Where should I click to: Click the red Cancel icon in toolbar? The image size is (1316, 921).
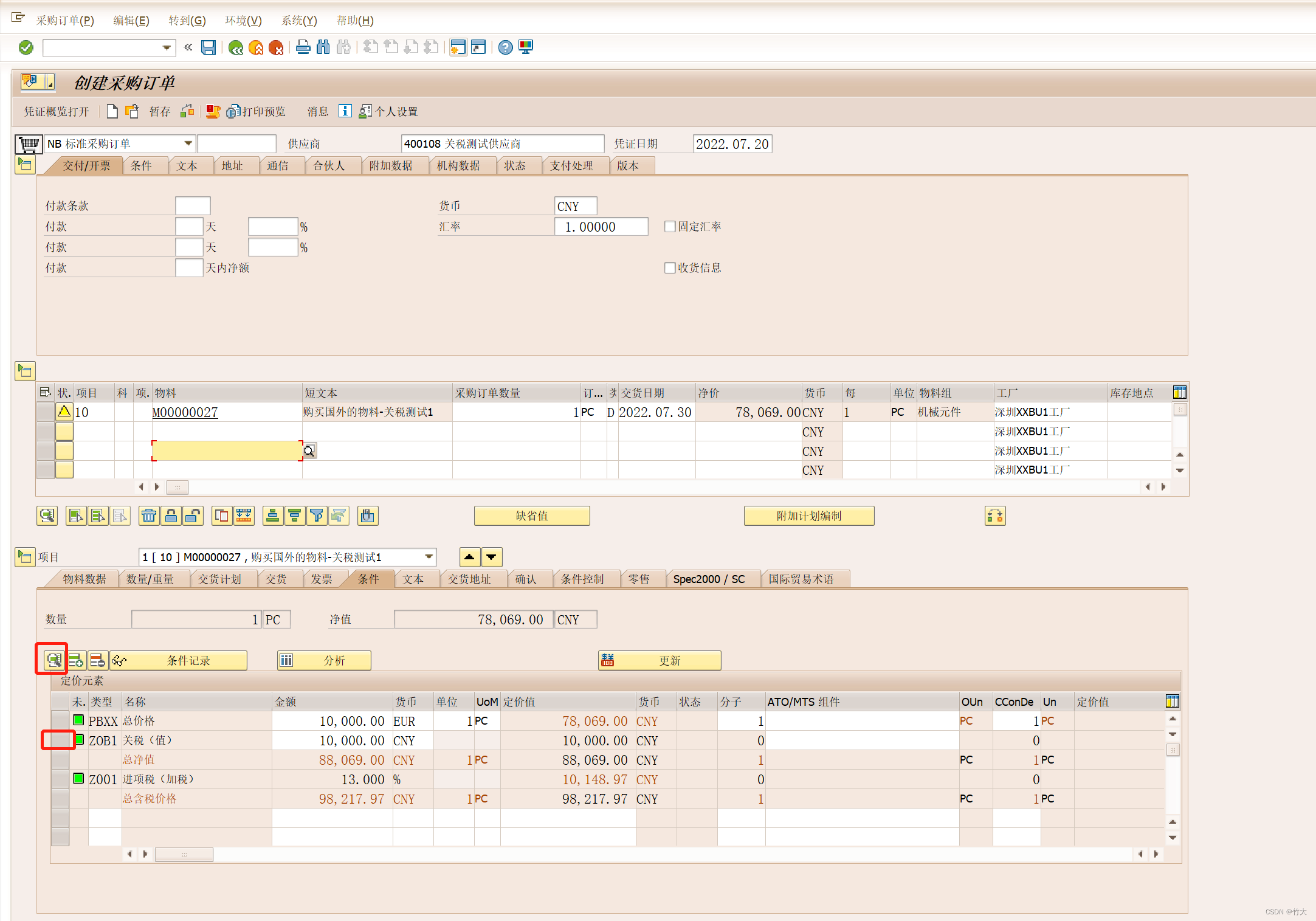click(x=276, y=47)
